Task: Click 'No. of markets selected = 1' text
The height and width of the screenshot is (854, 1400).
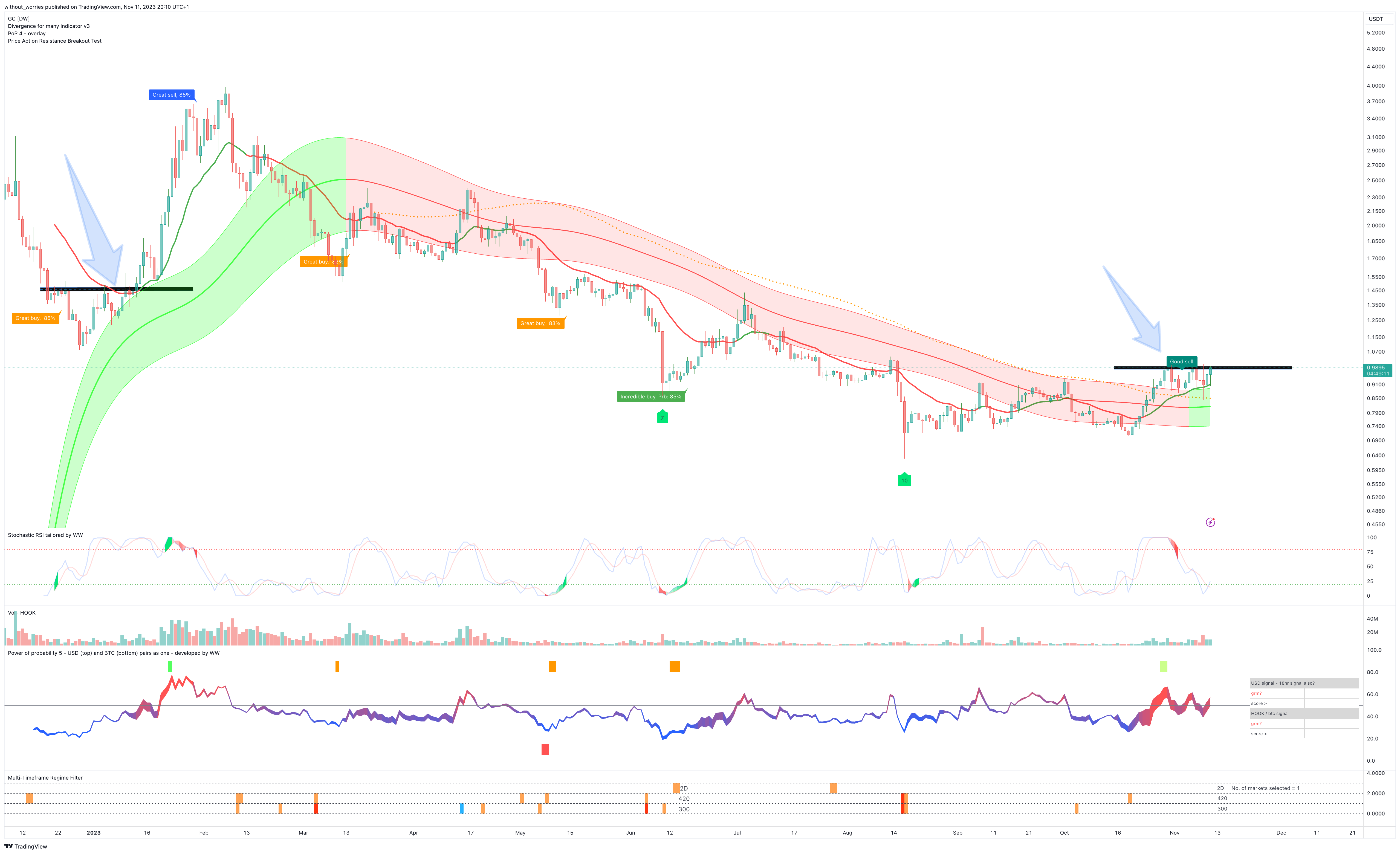Action: [x=1265, y=788]
